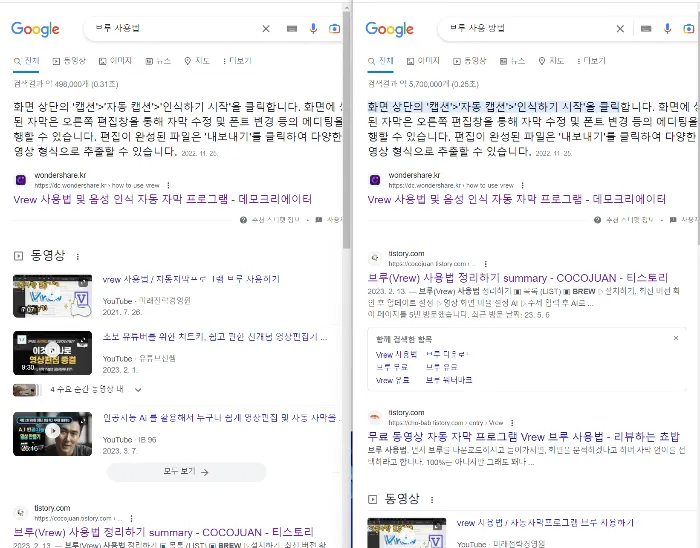The width and height of the screenshot is (700, 548).
Task: Click wondershare favicon in left window
Action: coord(21,180)
